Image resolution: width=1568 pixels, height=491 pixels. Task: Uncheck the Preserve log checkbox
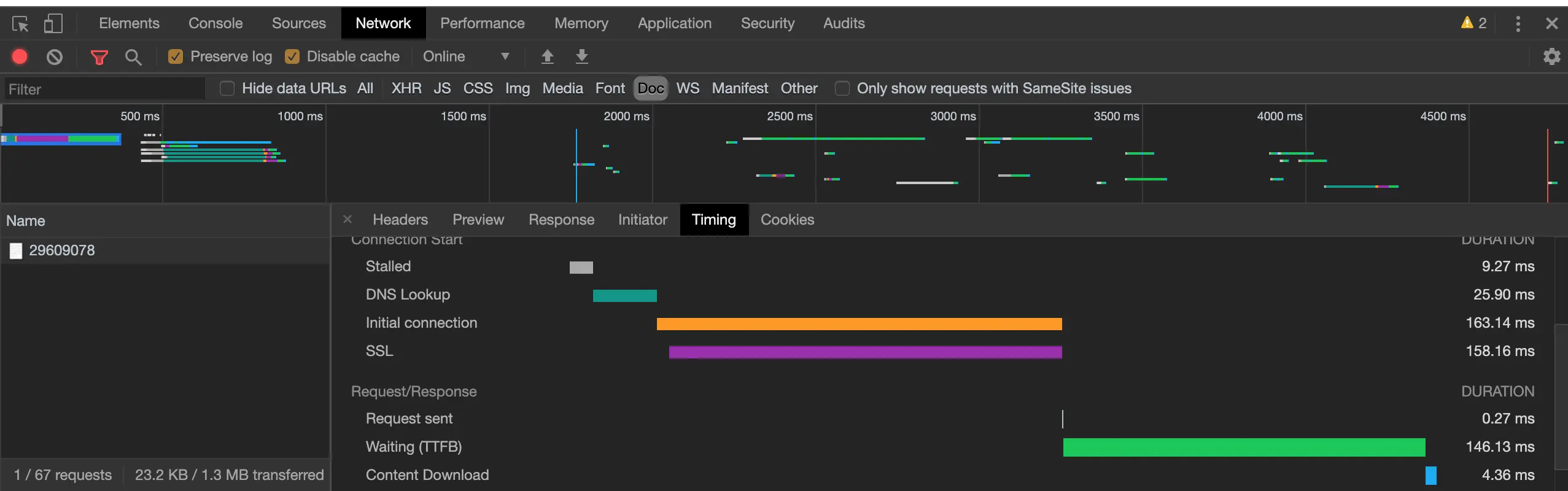(x=176, y=56)
